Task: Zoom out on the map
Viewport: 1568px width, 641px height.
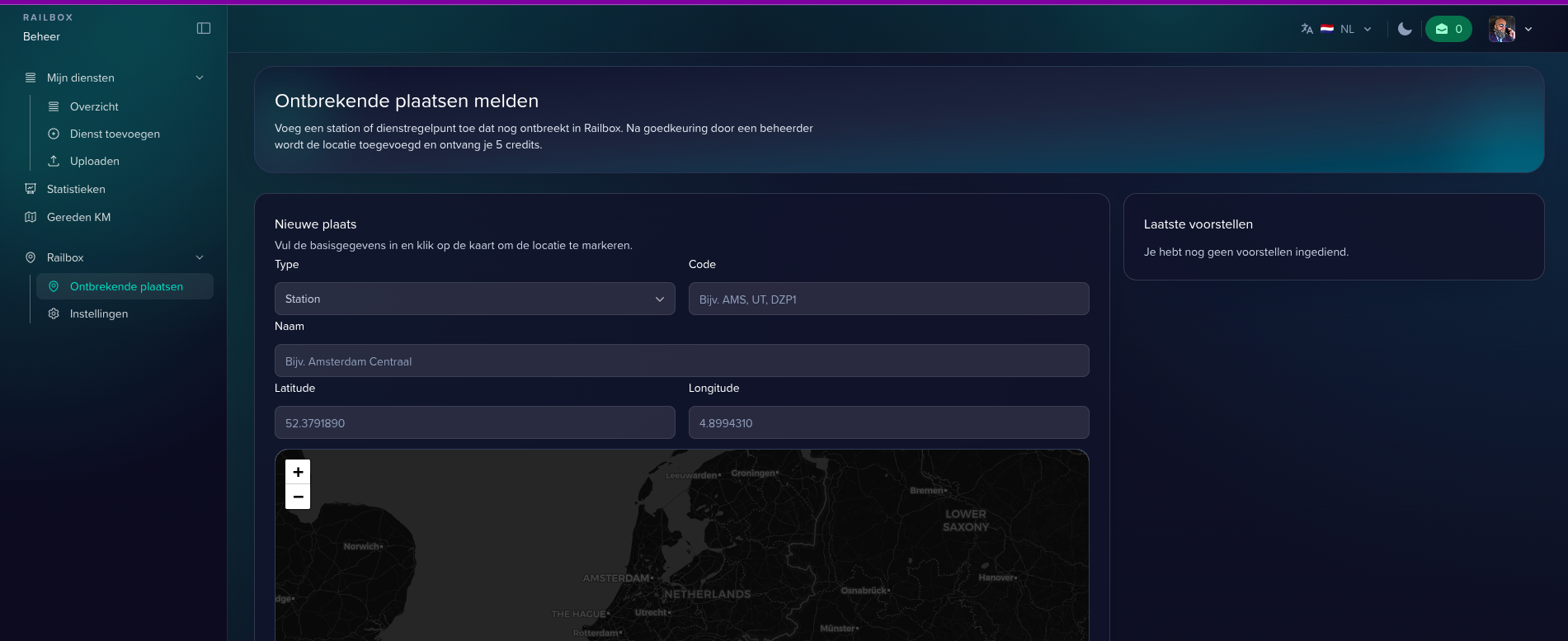Action: (298, 497)
